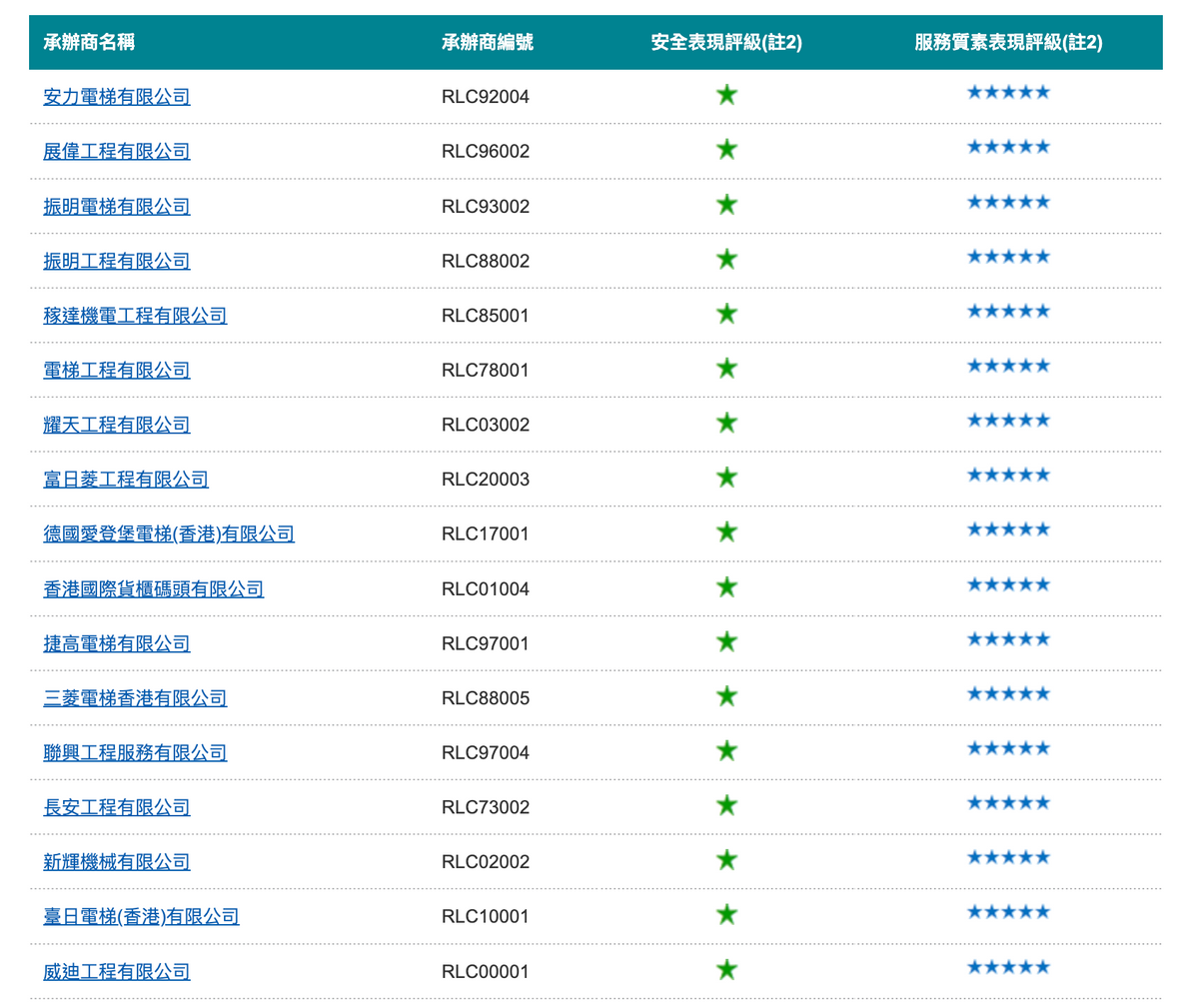This screenshot has height=1008, width=1199.
Task: Open 新輝機械有限公司 contractor link
Action: (x=117, y=862)
